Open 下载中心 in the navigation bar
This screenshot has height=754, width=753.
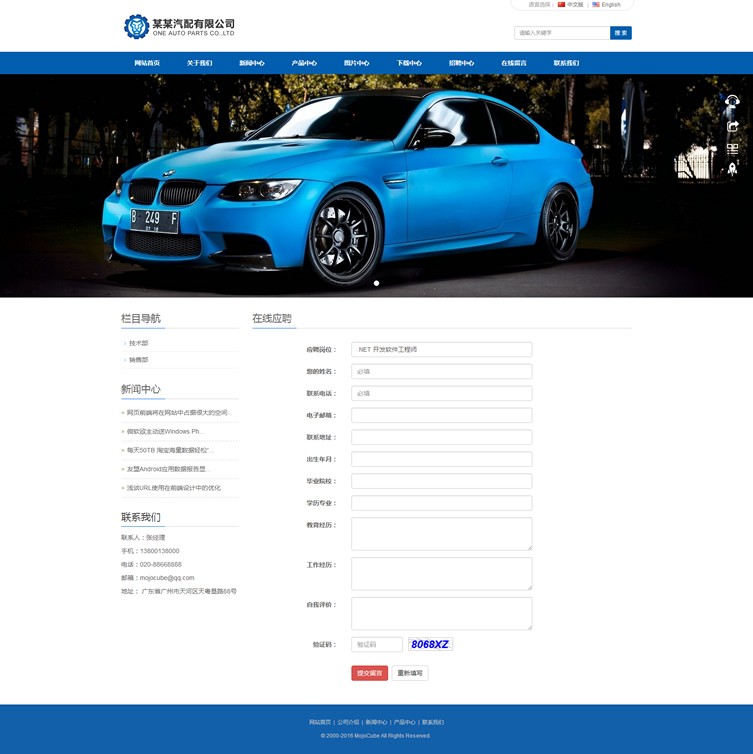[x=409, y=63]
